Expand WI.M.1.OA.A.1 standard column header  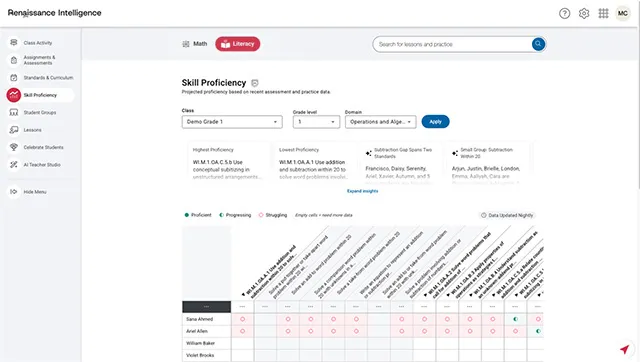tap(244, 294)
